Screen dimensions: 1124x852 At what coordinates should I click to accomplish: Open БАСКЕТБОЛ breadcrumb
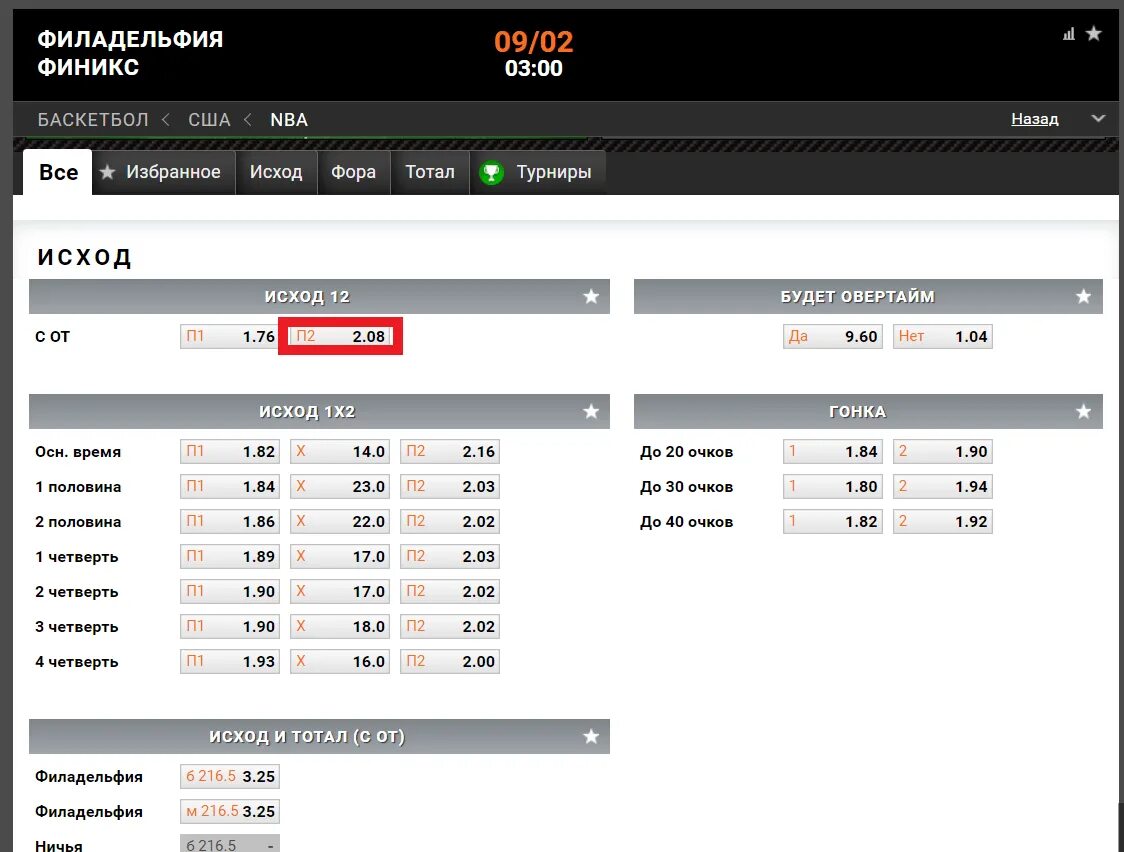tap(93, 120)
